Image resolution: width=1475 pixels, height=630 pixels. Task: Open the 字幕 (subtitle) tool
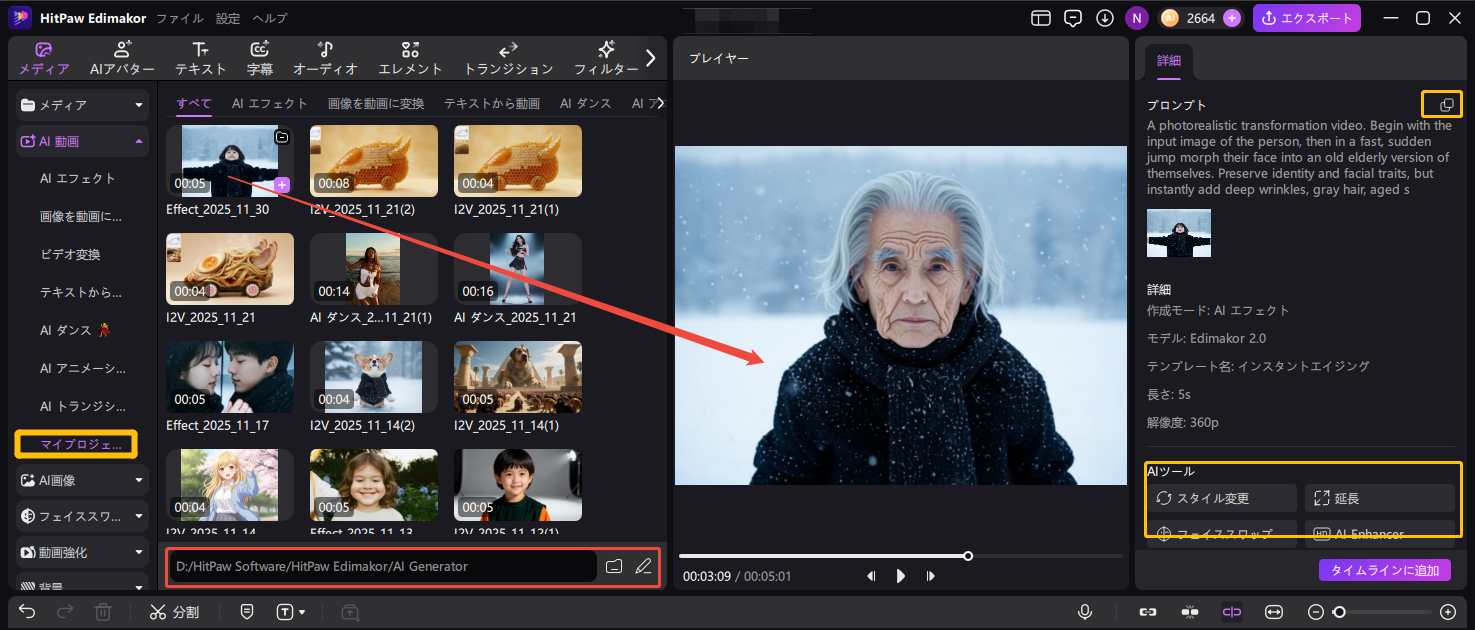point(259,57)
